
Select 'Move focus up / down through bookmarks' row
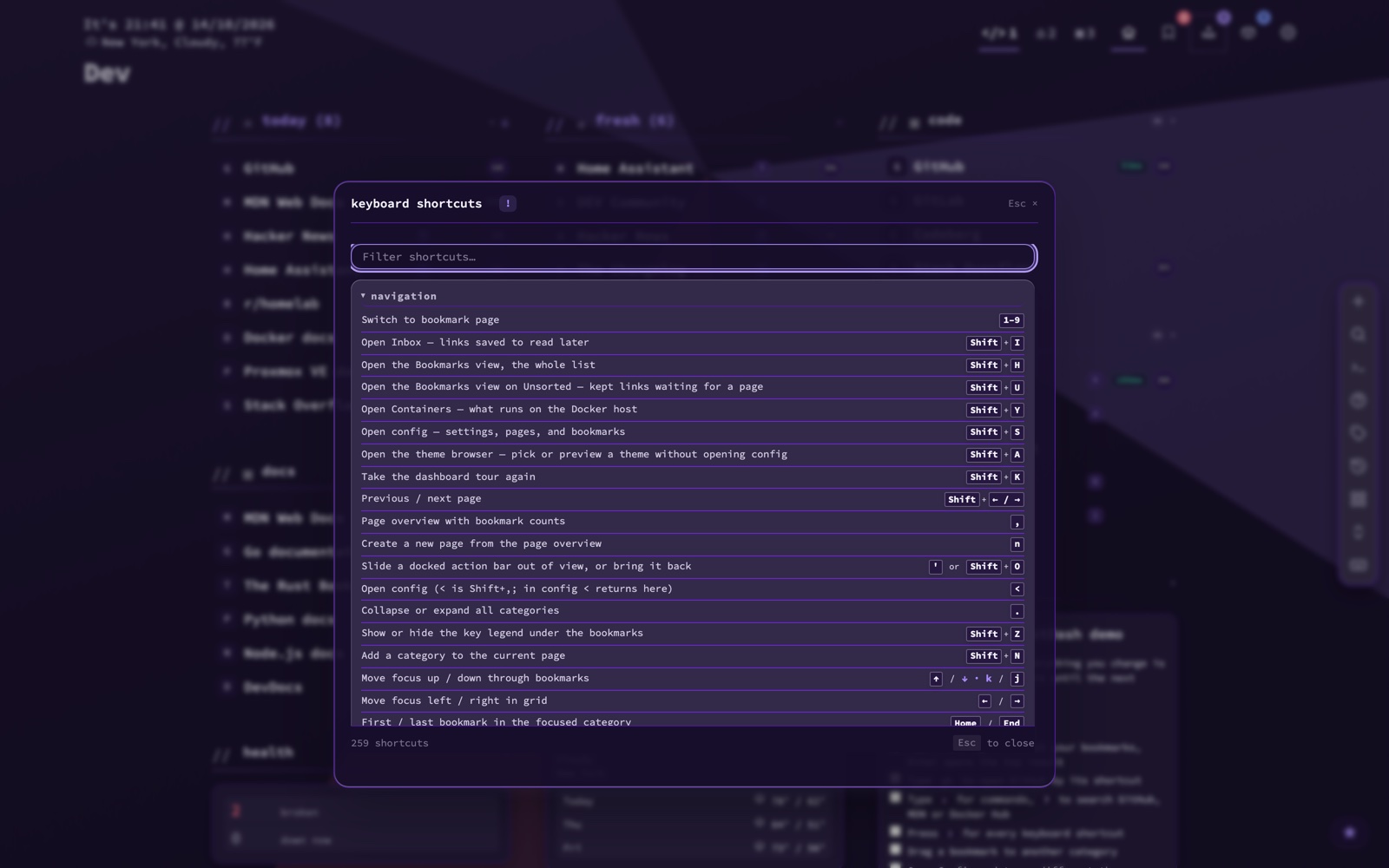pyautogui.click(x=693, y=679)
